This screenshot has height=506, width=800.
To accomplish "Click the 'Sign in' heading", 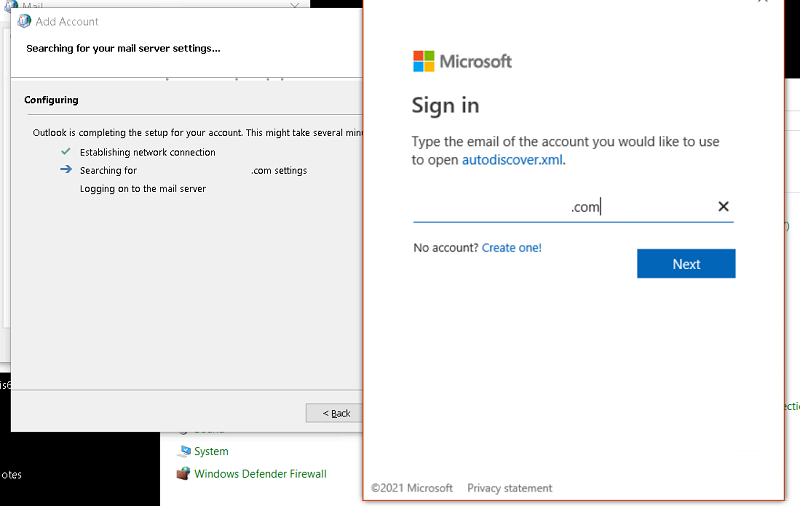I will pyautogui.click(x=445, y=106).
